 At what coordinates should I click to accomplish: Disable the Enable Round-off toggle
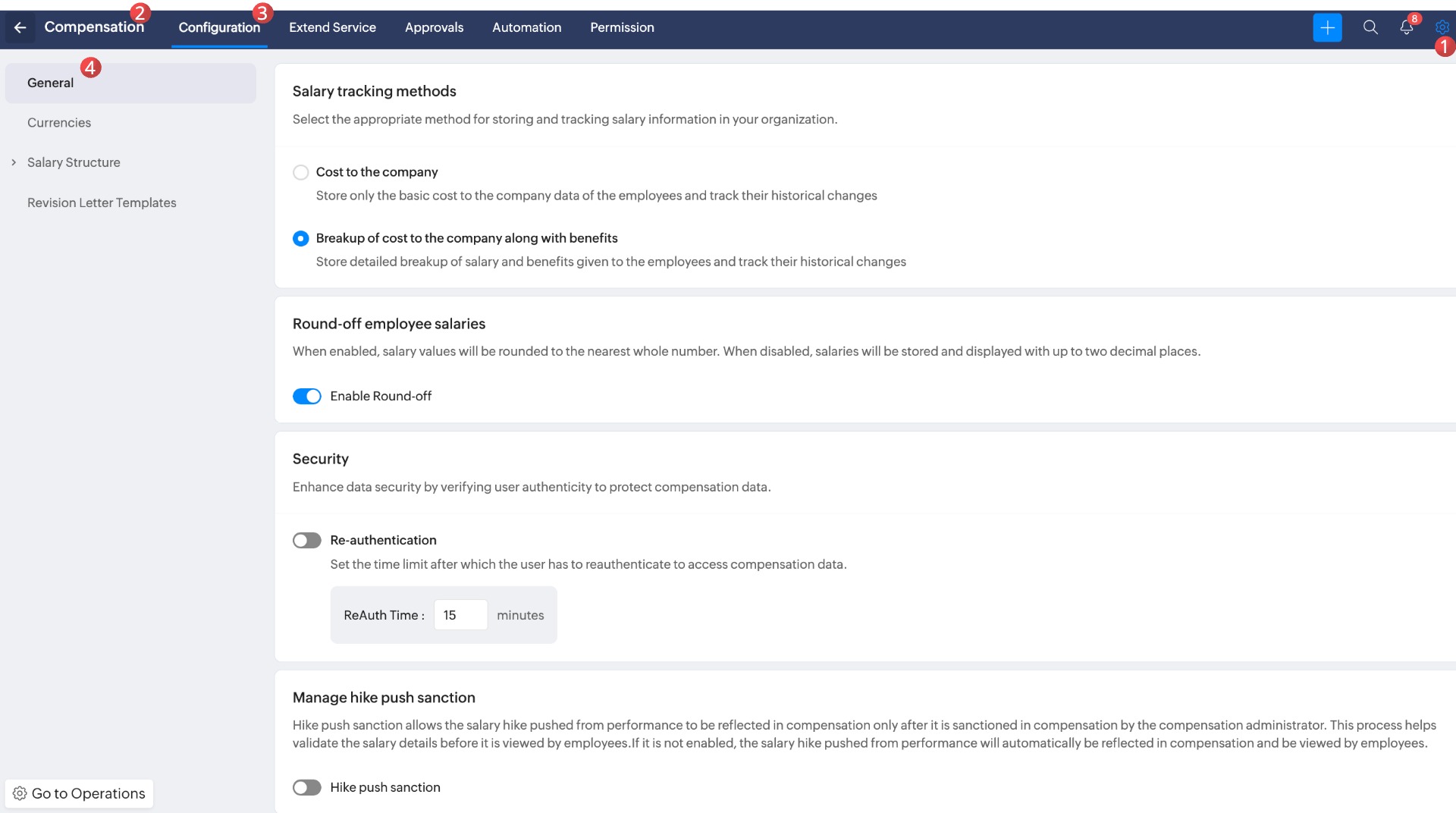(307, 396)
